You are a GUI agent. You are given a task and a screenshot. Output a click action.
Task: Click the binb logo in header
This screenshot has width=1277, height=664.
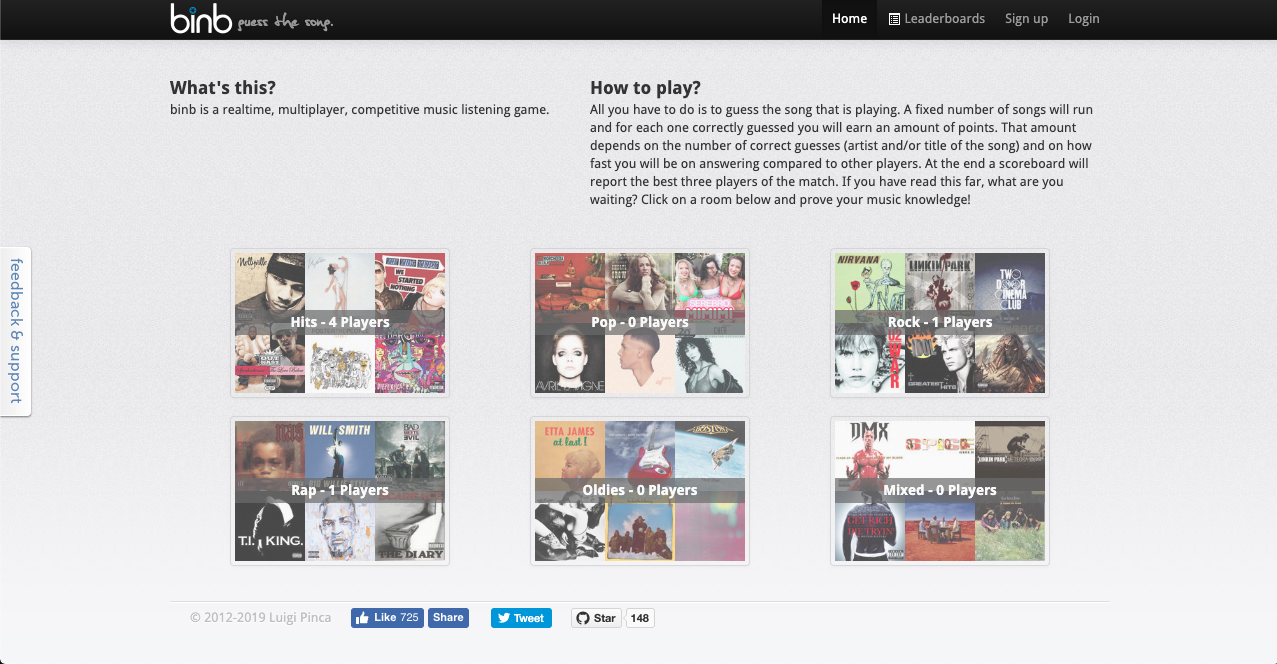point(202,19)
